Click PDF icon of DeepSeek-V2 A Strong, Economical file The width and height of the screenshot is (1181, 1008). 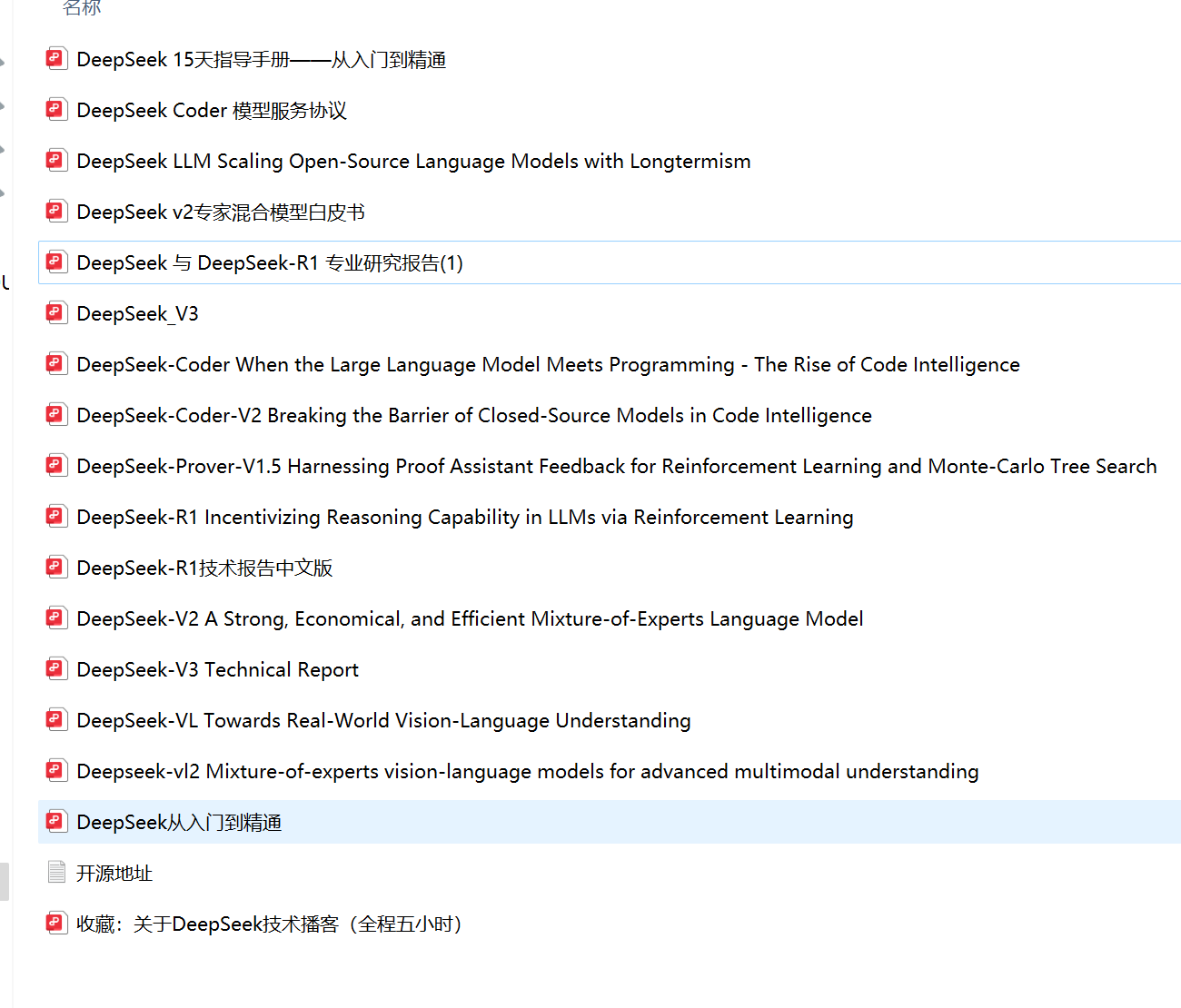56,618
